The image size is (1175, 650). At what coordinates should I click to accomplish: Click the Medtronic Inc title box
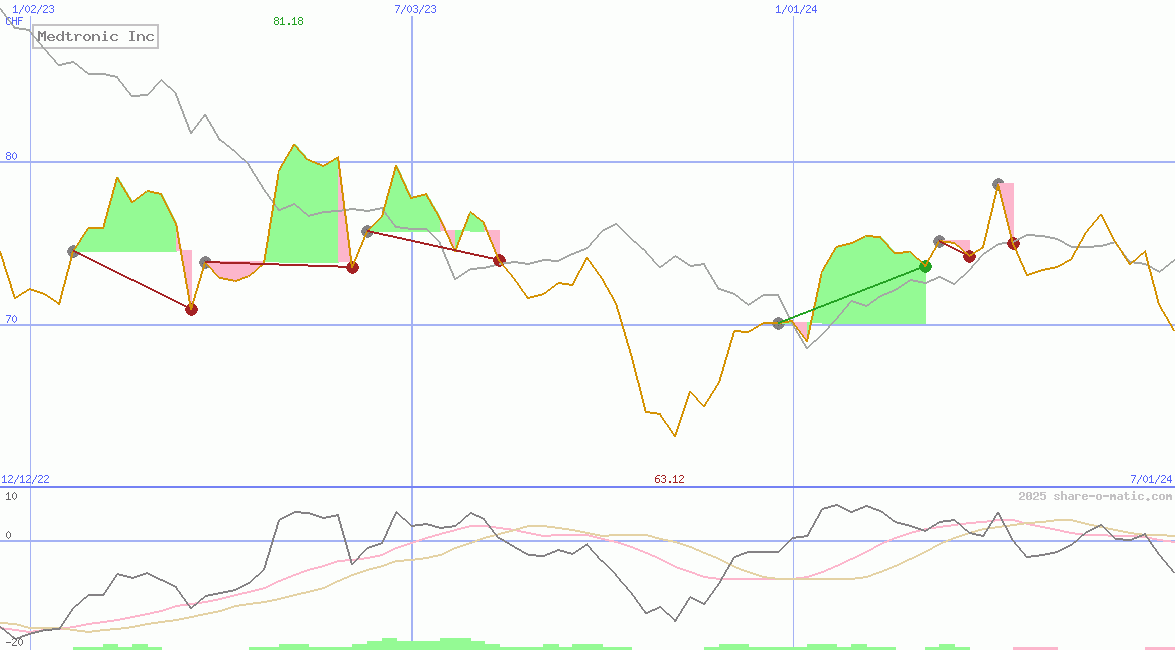(x=94, y=36)
